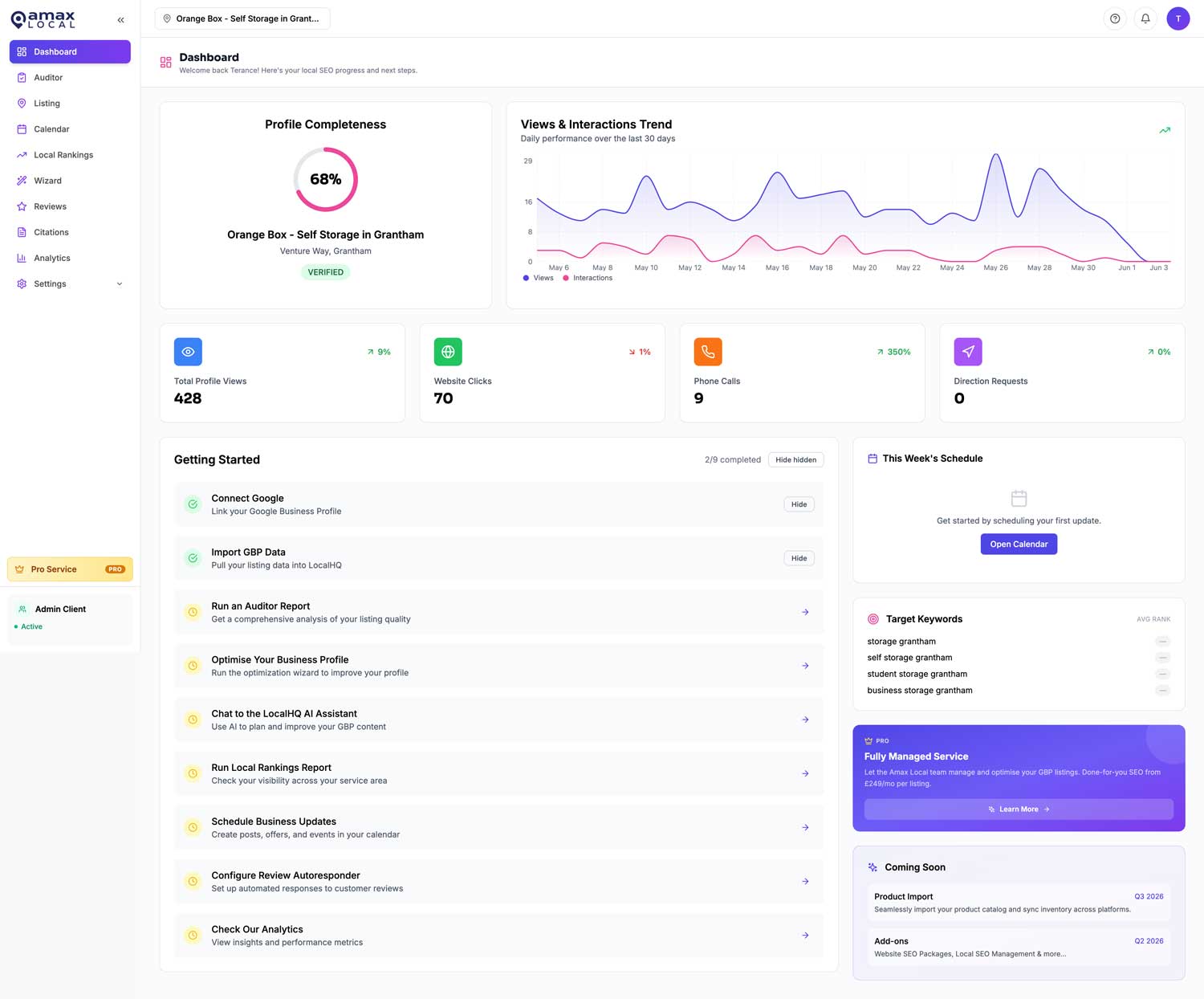This screenshot has width=1204, height=999.
Task: Click the Run an Auditor Report row arrow
Action: pos(805,612)
